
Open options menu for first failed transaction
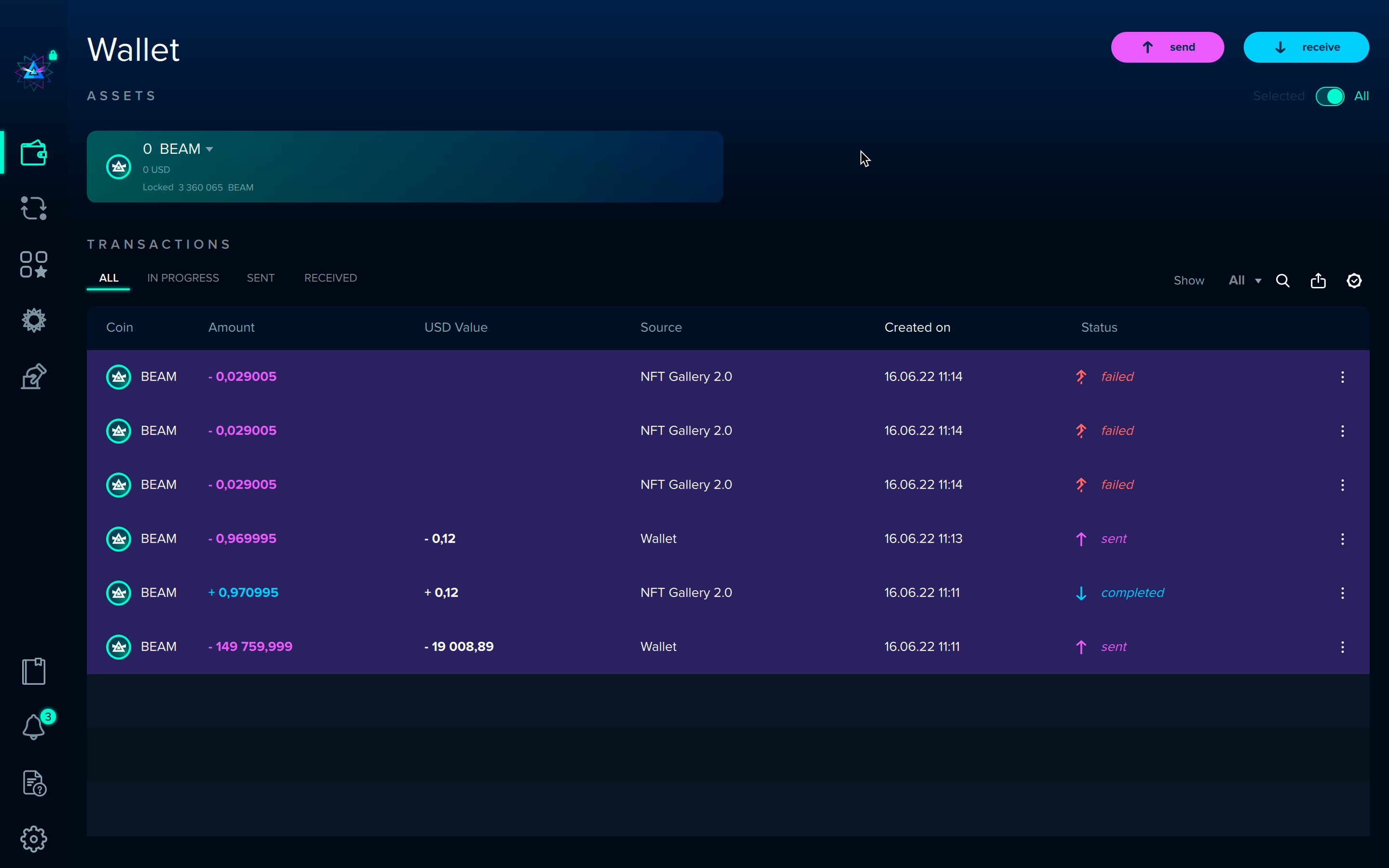1342,377
